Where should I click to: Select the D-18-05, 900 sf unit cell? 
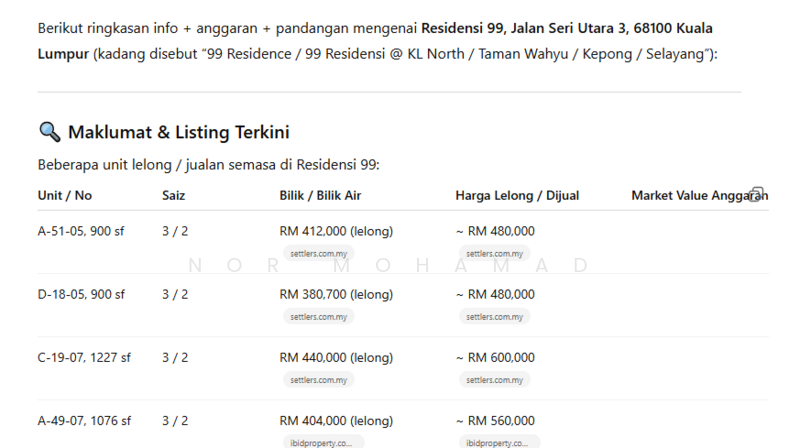click(81, 294)
